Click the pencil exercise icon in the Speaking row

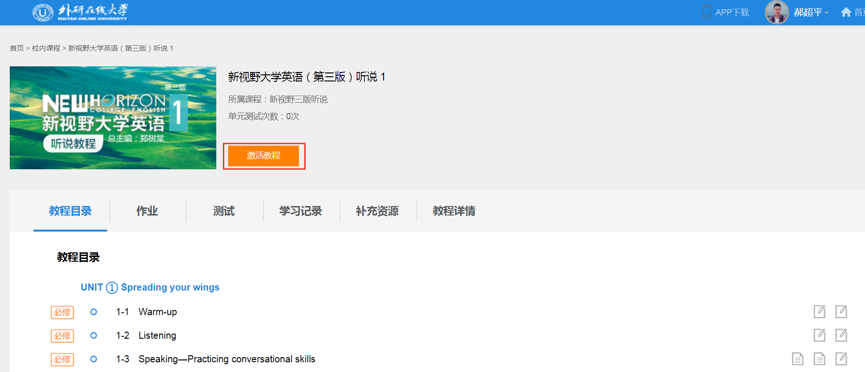(841, 359)
